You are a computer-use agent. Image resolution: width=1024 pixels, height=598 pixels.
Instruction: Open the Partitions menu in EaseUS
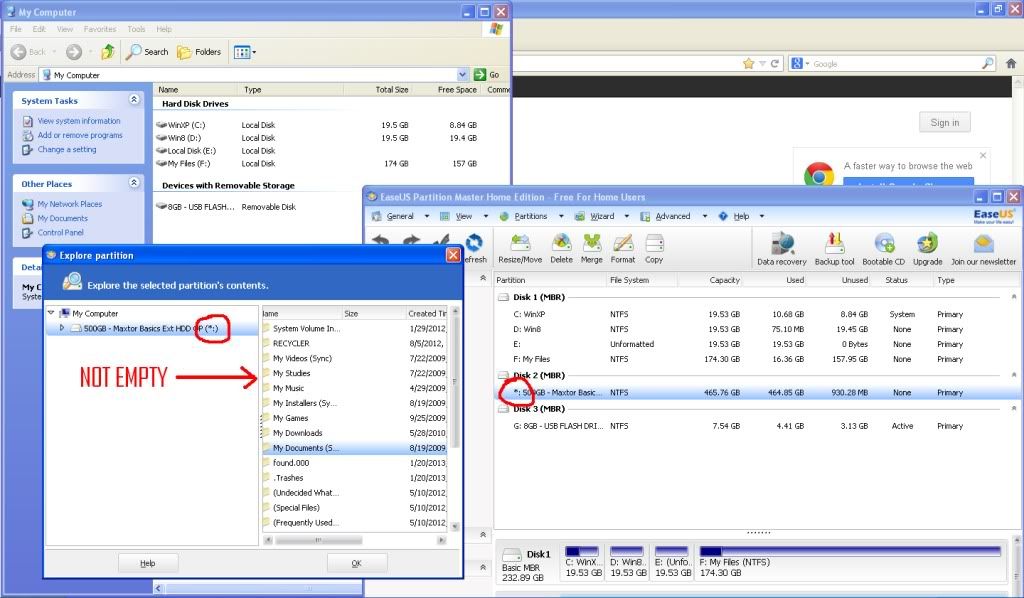pyautogui.click(x=530, y=216)
